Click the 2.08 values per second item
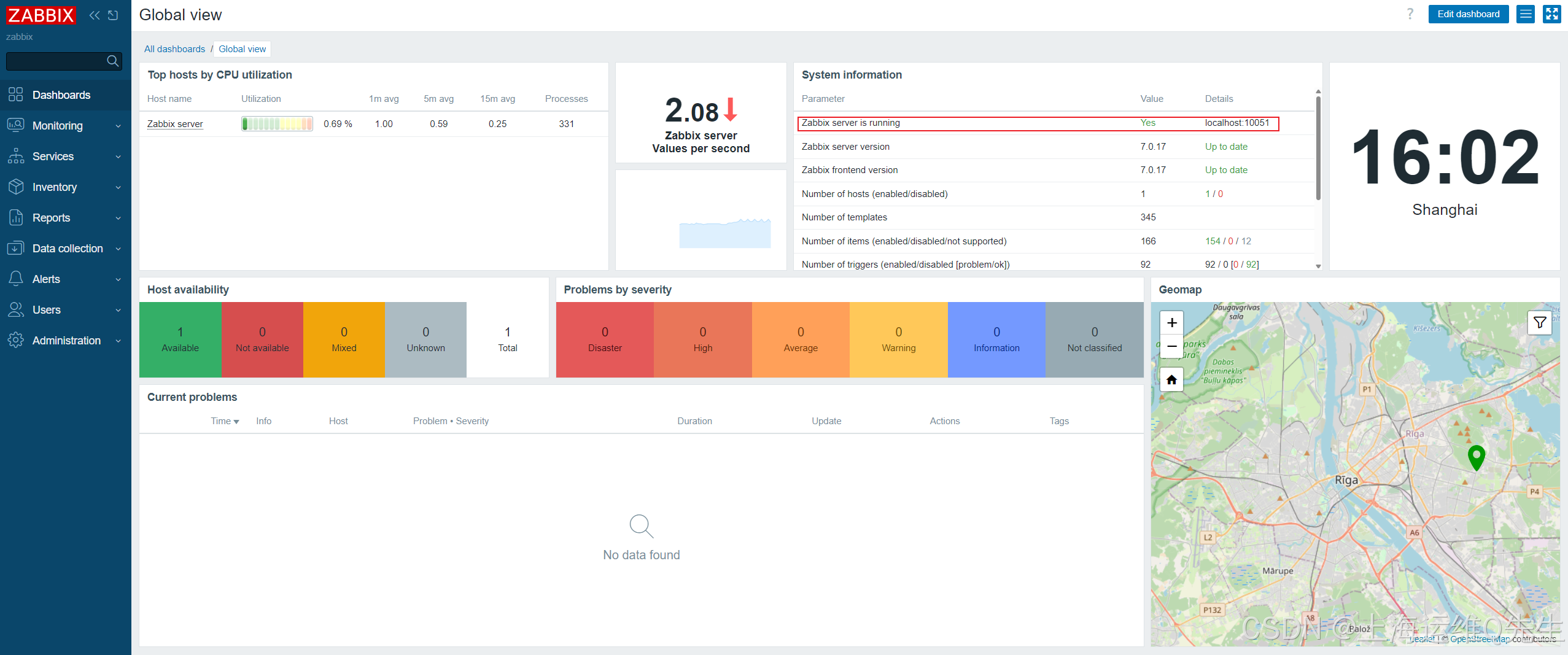Screen dimensions: 1568x655 coord(701,113)
